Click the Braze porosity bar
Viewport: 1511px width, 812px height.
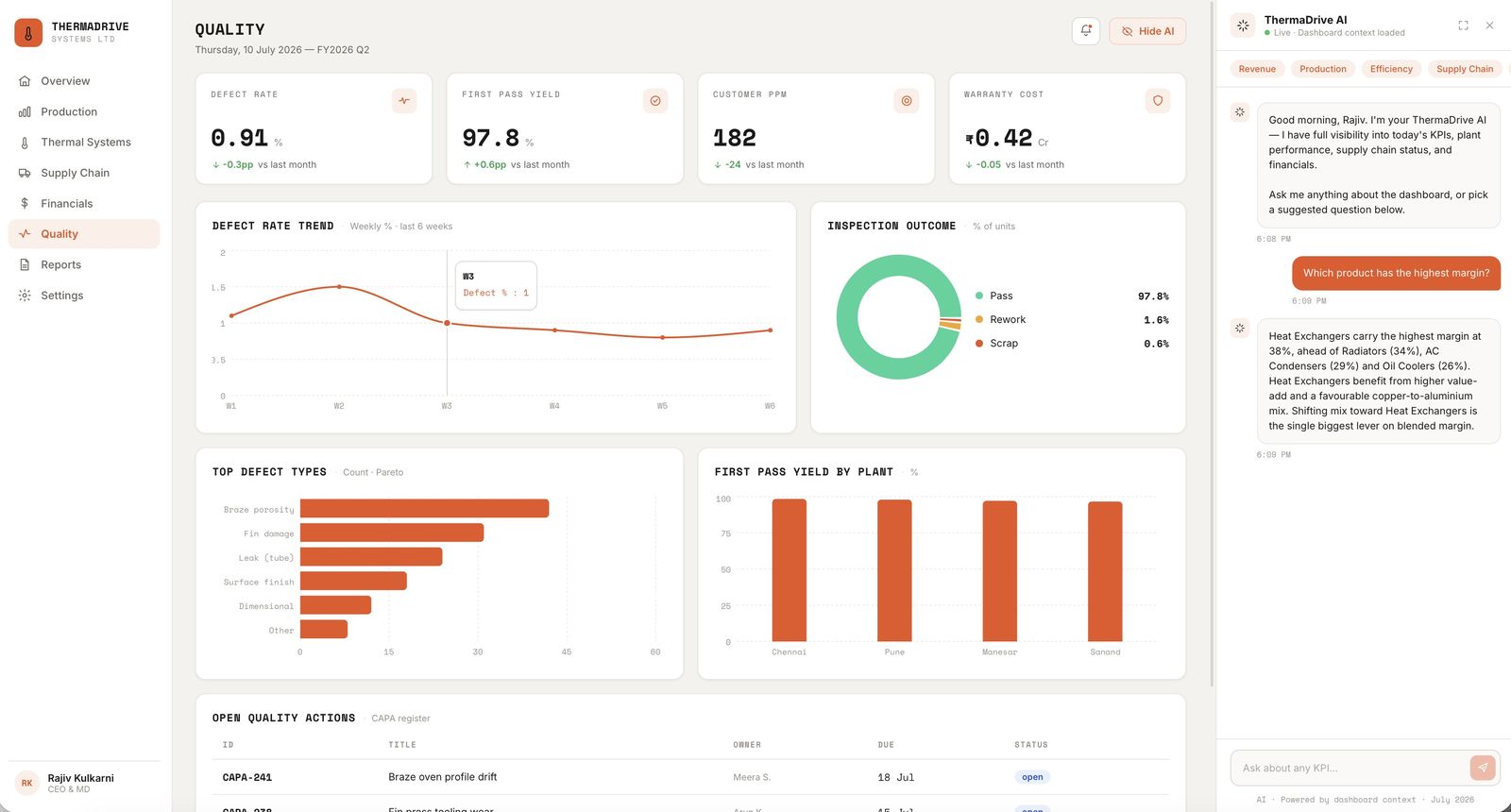(424, 509)
